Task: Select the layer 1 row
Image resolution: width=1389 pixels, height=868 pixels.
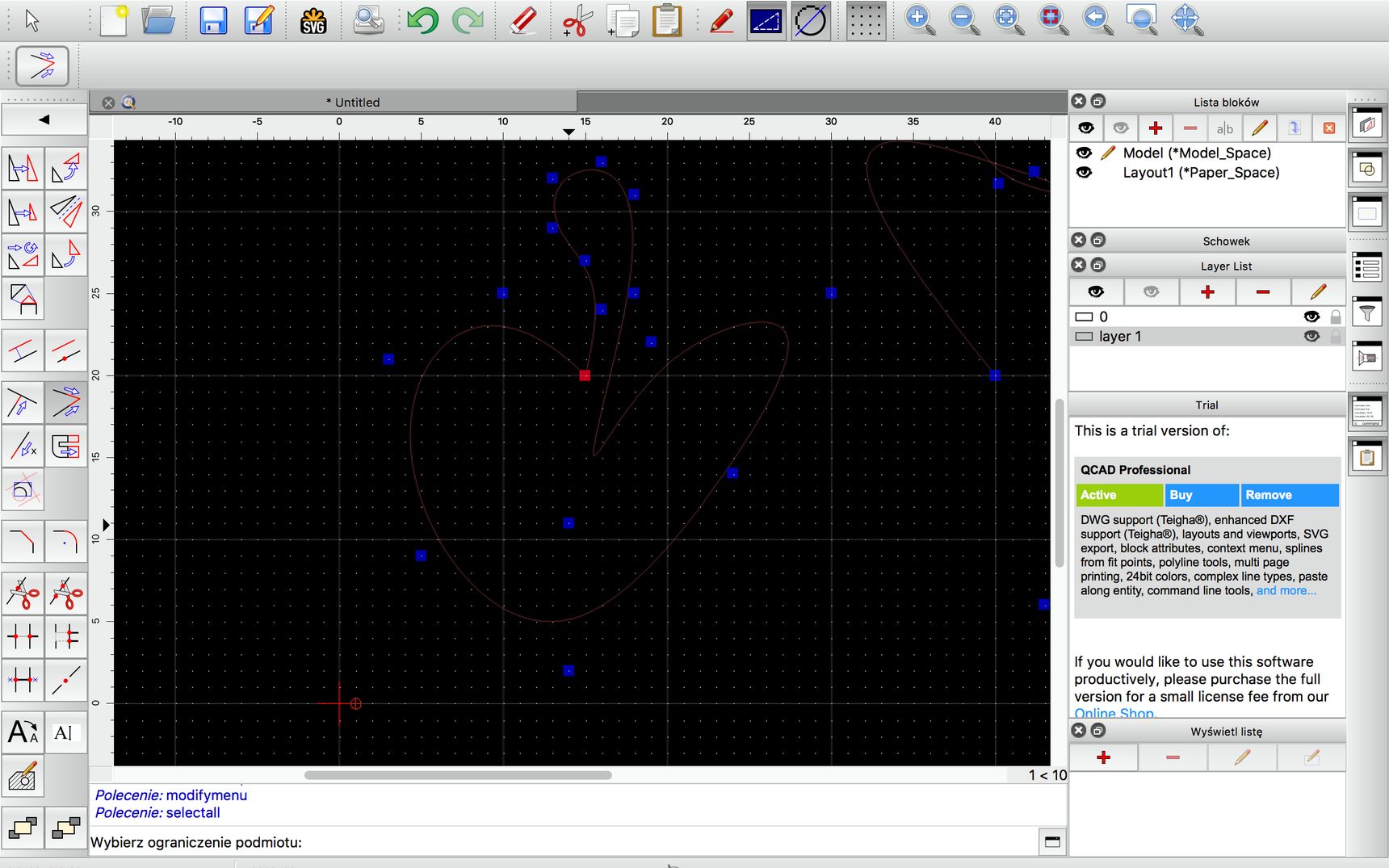Action: [x=1207, y=336]
